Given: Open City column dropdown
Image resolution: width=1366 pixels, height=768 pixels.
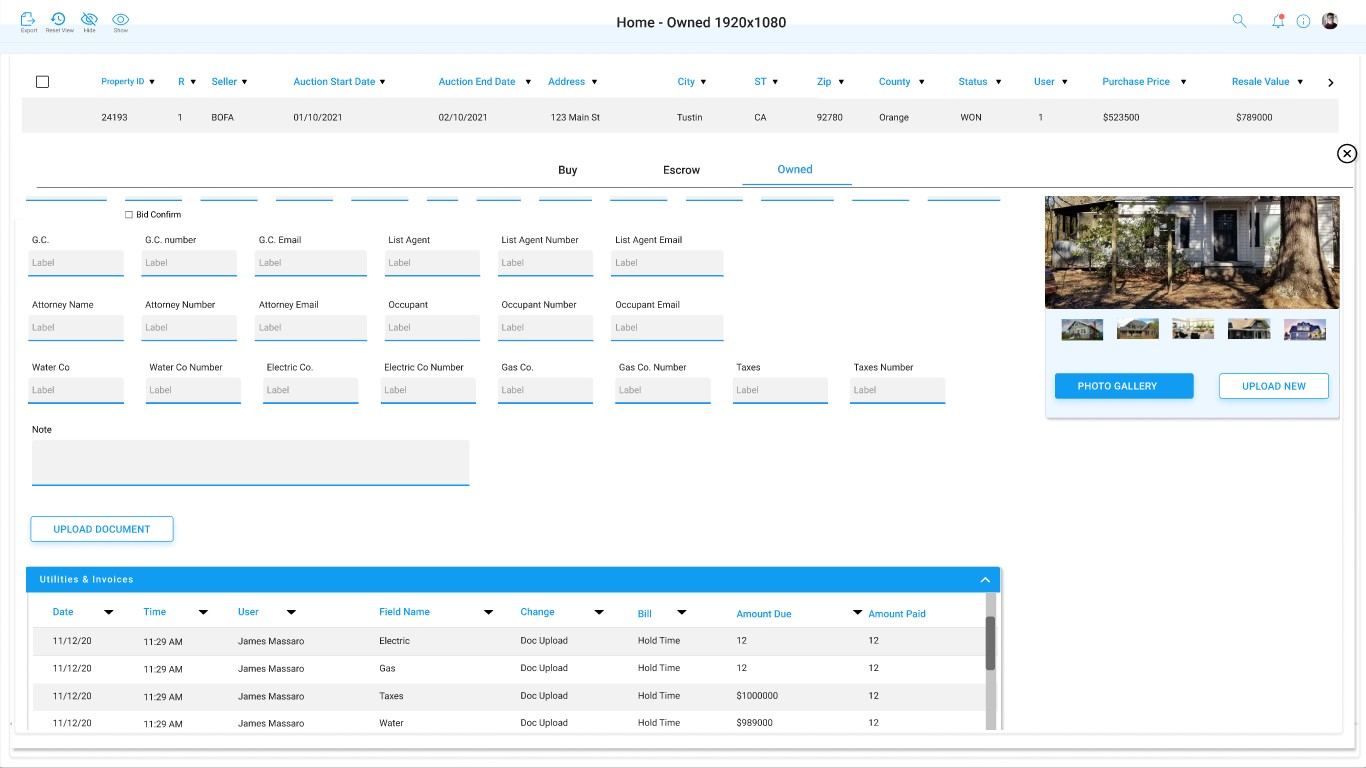Looking at the screenshot, I should (x=703, y=82).
